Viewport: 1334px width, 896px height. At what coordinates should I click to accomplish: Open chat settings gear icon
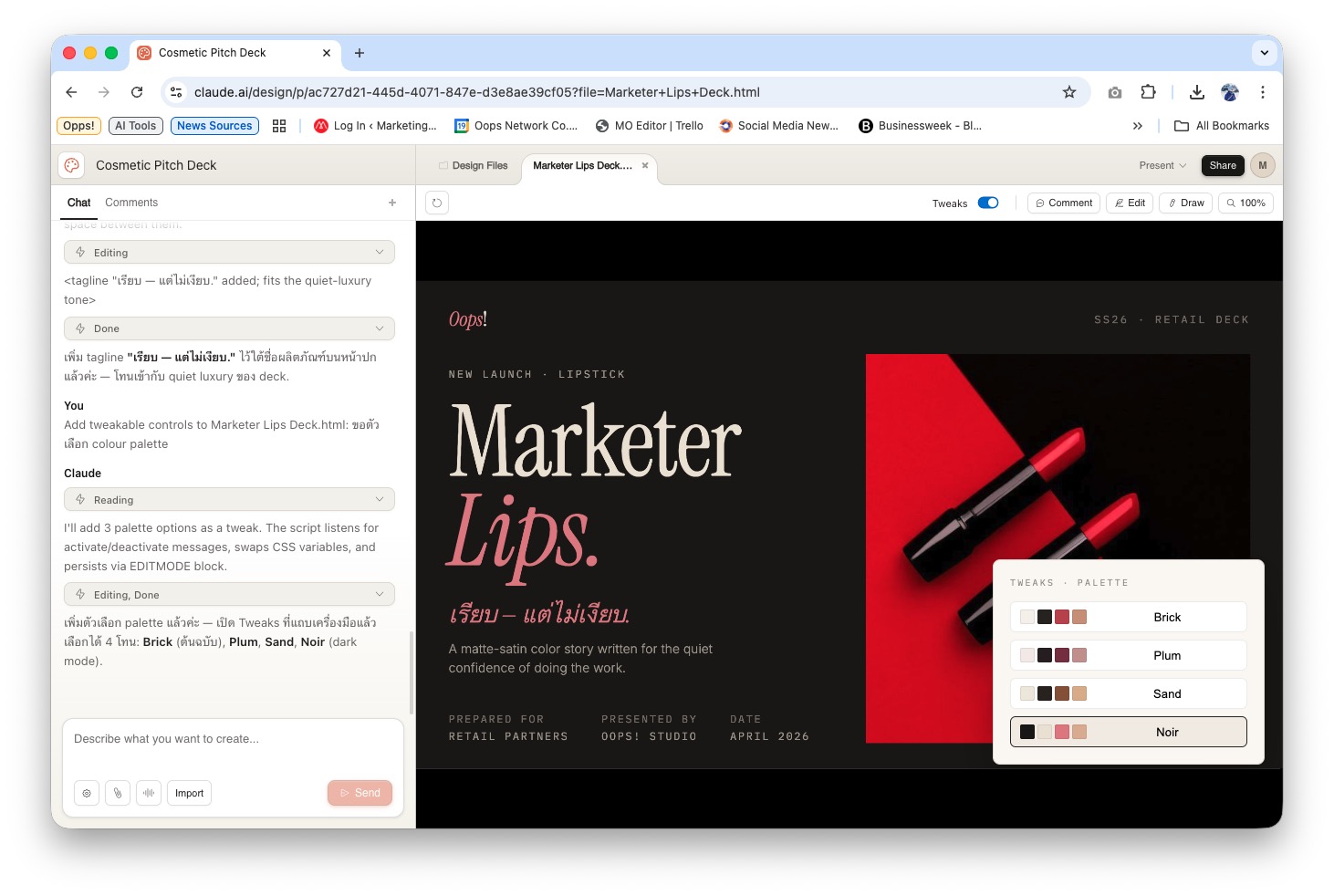(x=87, y=793)
